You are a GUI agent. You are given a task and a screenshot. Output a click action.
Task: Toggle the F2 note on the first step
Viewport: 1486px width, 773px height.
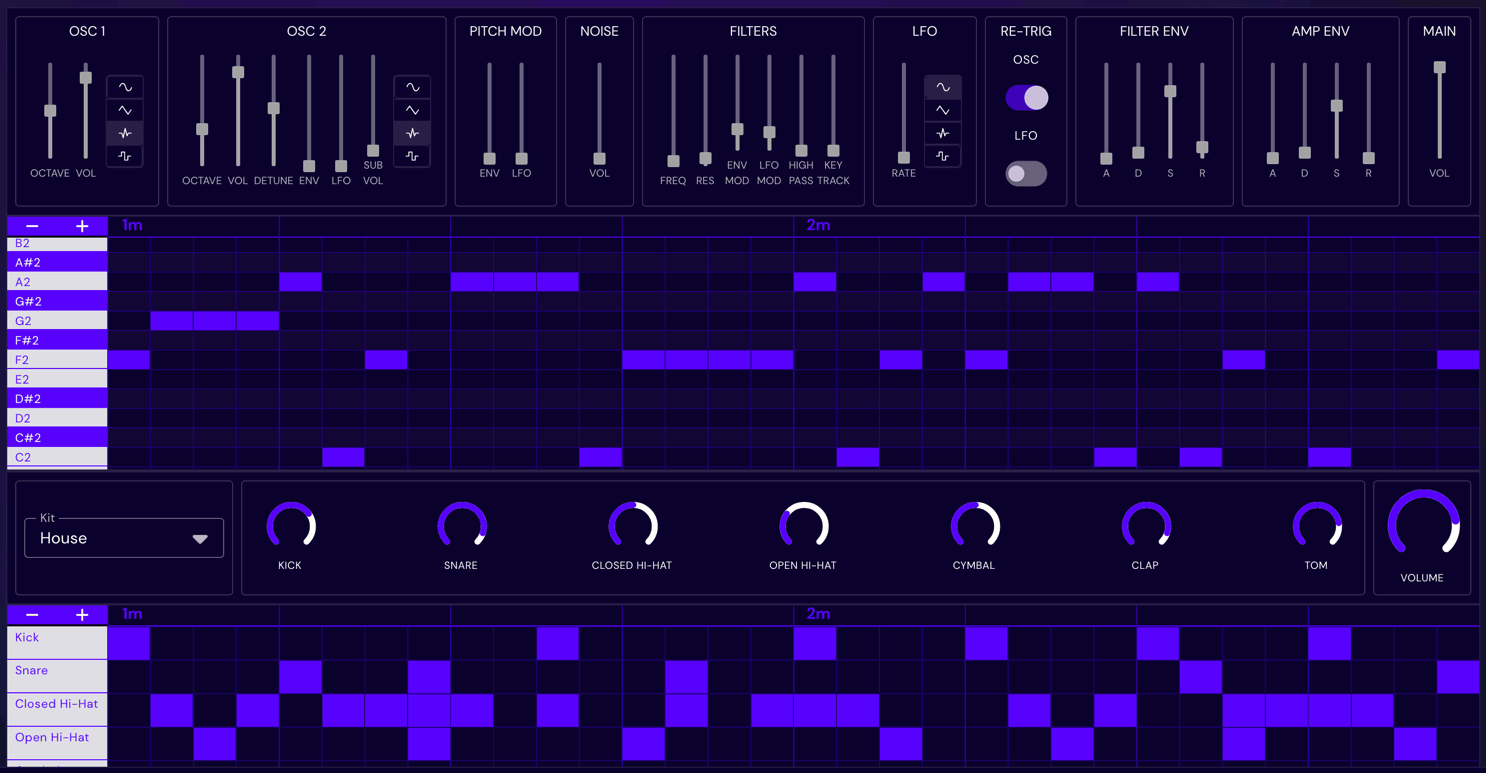point(129,359)
